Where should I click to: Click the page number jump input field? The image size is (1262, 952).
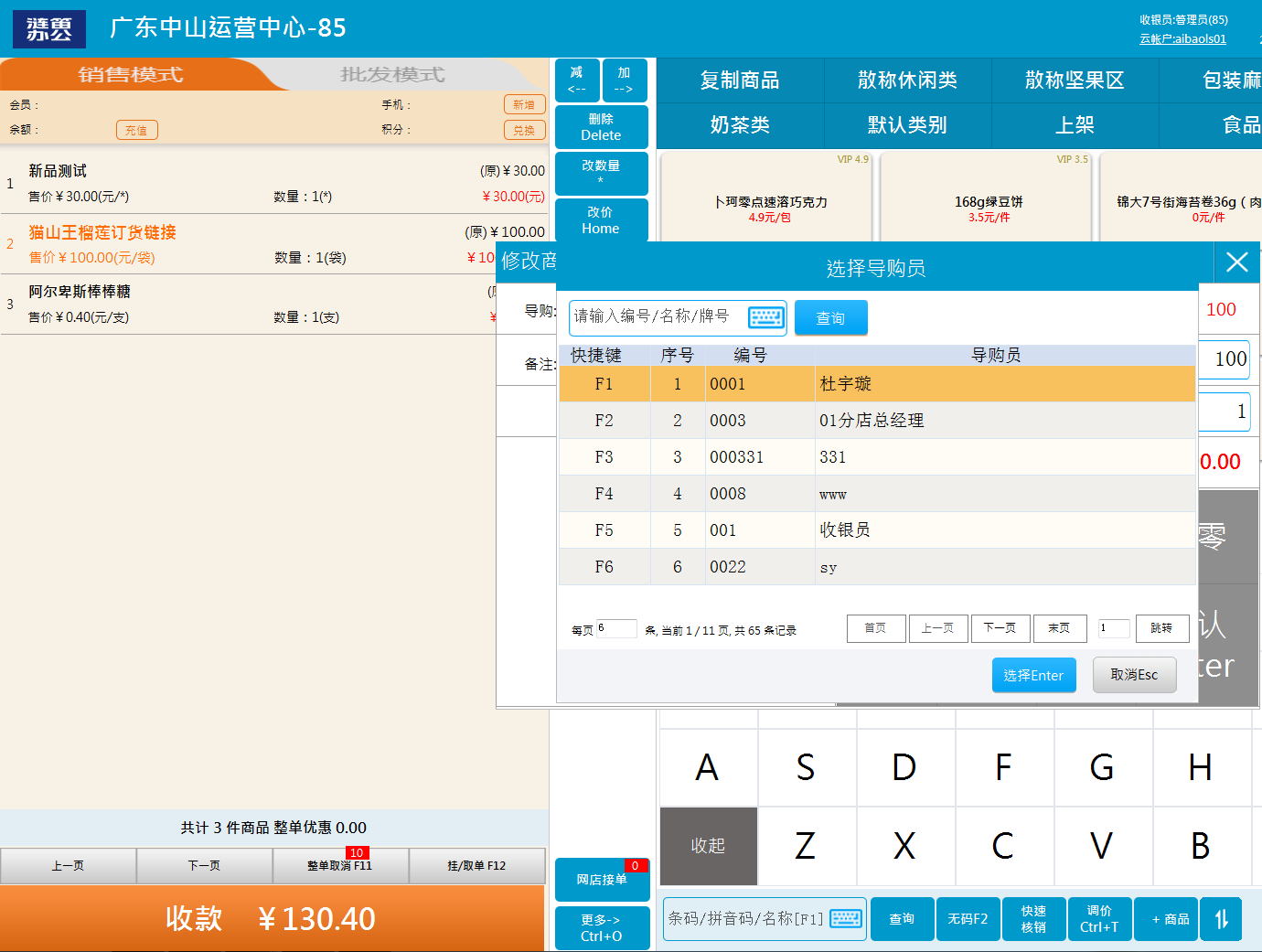[1113, 628]
